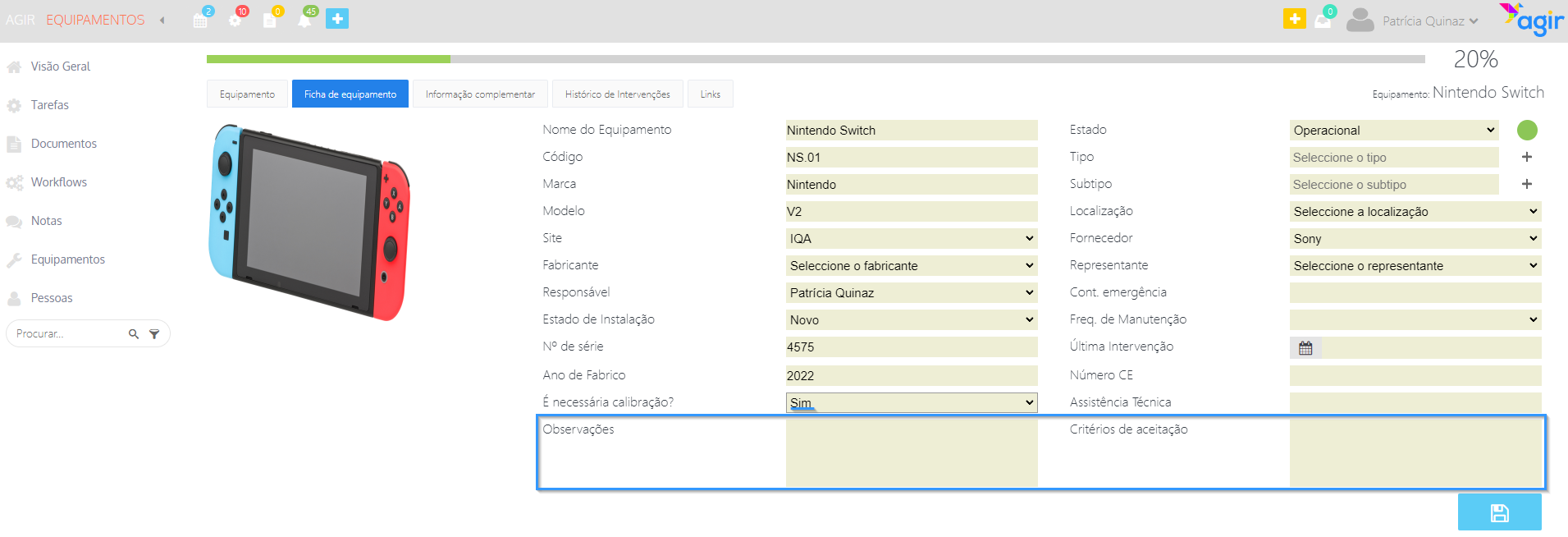1568x537 pixels.
Task: Open the calendar icon with badge 2
Action: click(200, 20)
